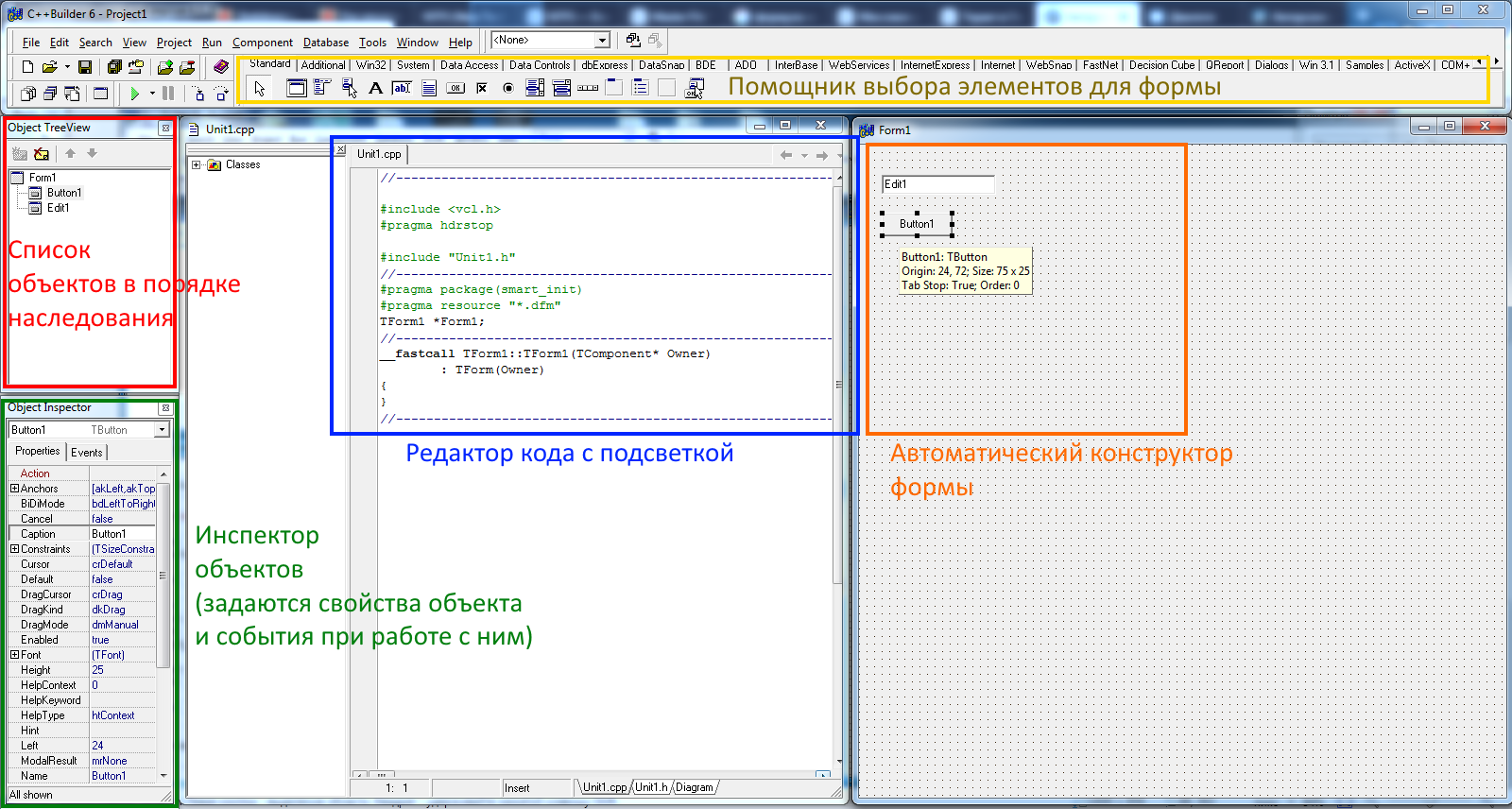Click the Add file to project icon
Viewport: 1512px width, 809px height.
click(x=165, y=67)
